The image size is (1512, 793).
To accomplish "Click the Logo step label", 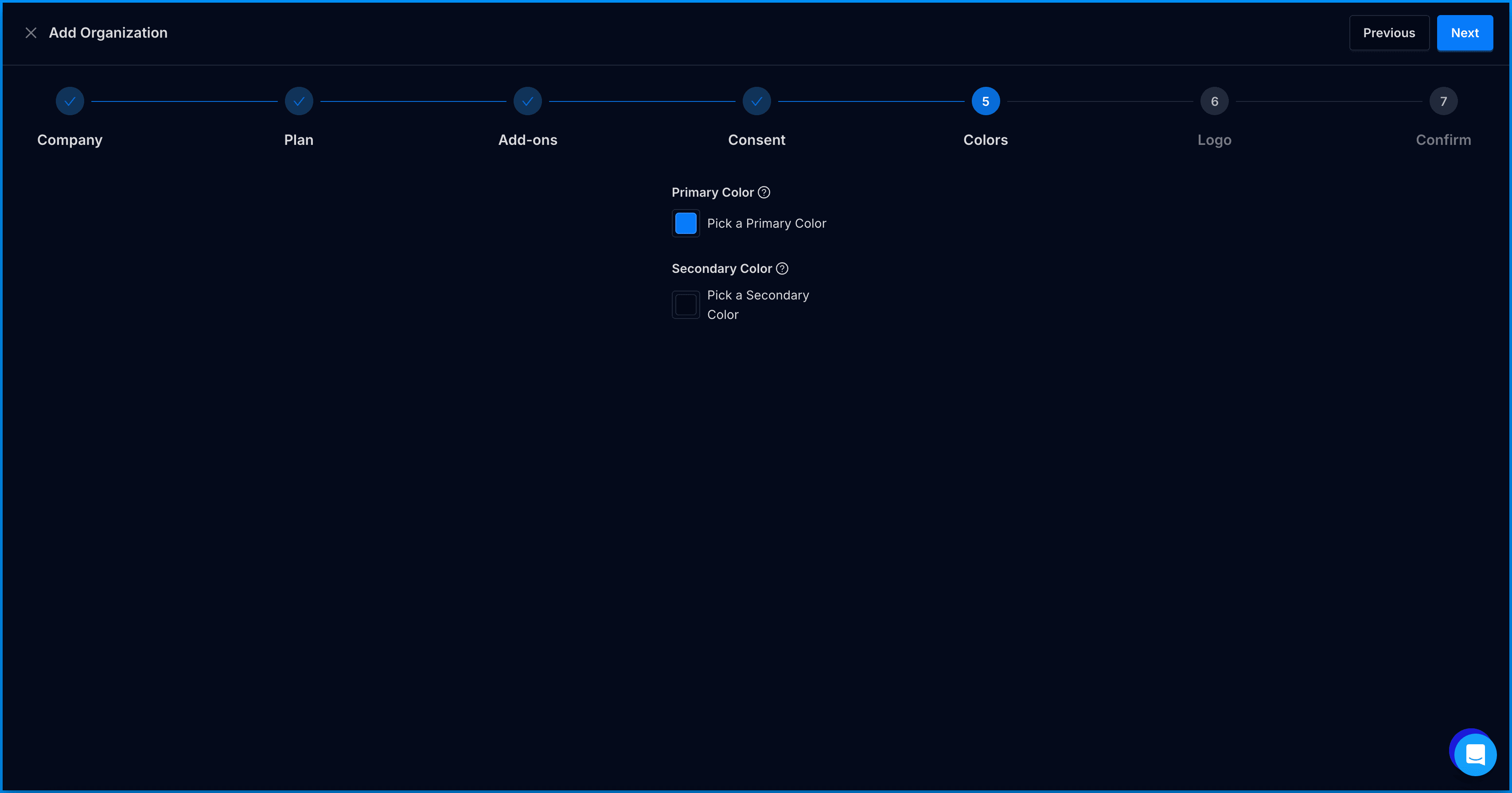I will click(x=1214, y=140).
